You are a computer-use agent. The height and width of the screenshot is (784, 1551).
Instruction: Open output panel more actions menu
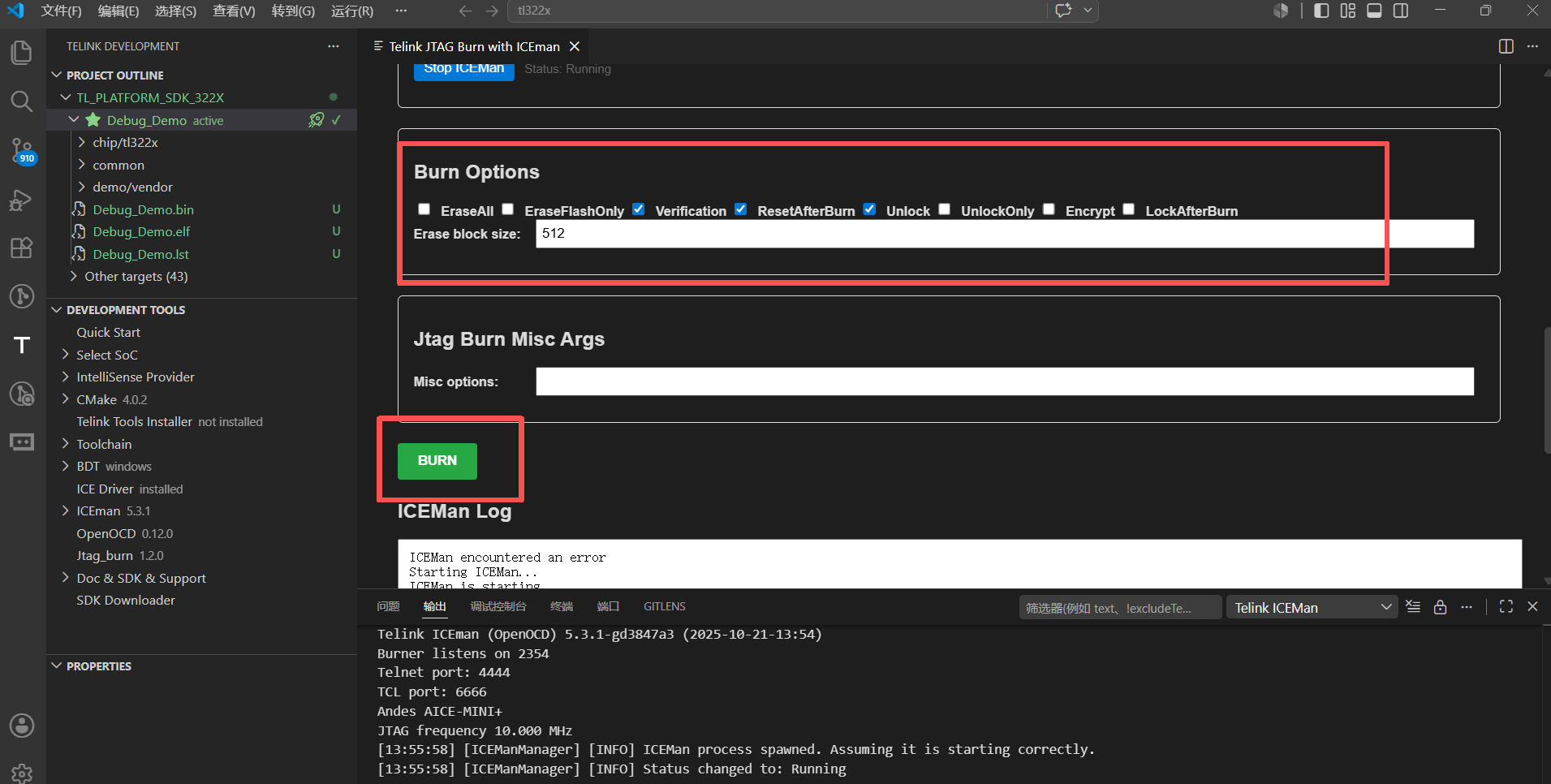coord(1467,607)
